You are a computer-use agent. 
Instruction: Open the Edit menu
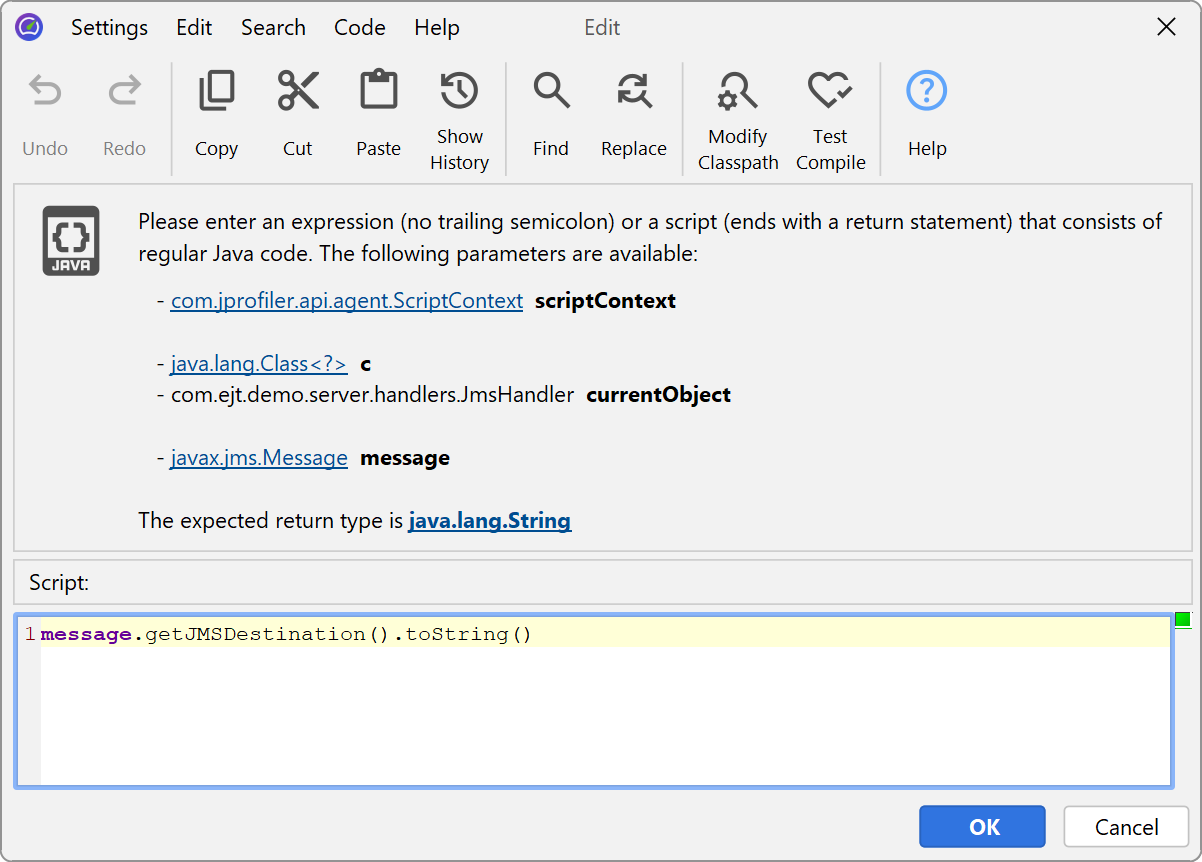click(194, 28)
